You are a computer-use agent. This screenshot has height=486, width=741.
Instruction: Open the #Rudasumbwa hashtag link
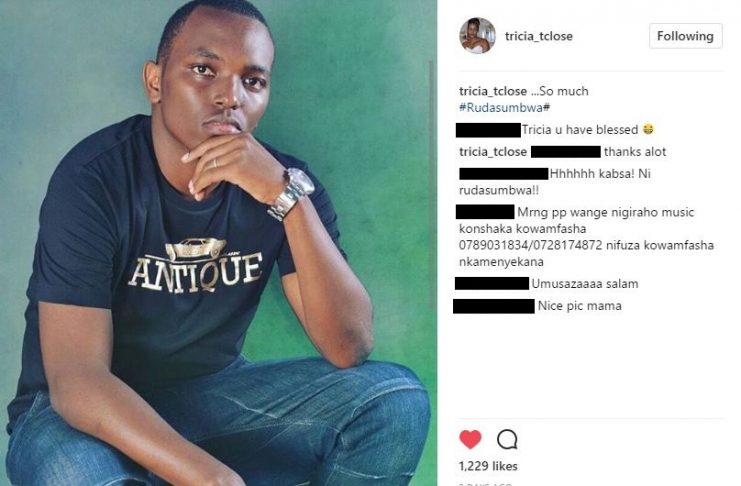(x=501, y=108)
